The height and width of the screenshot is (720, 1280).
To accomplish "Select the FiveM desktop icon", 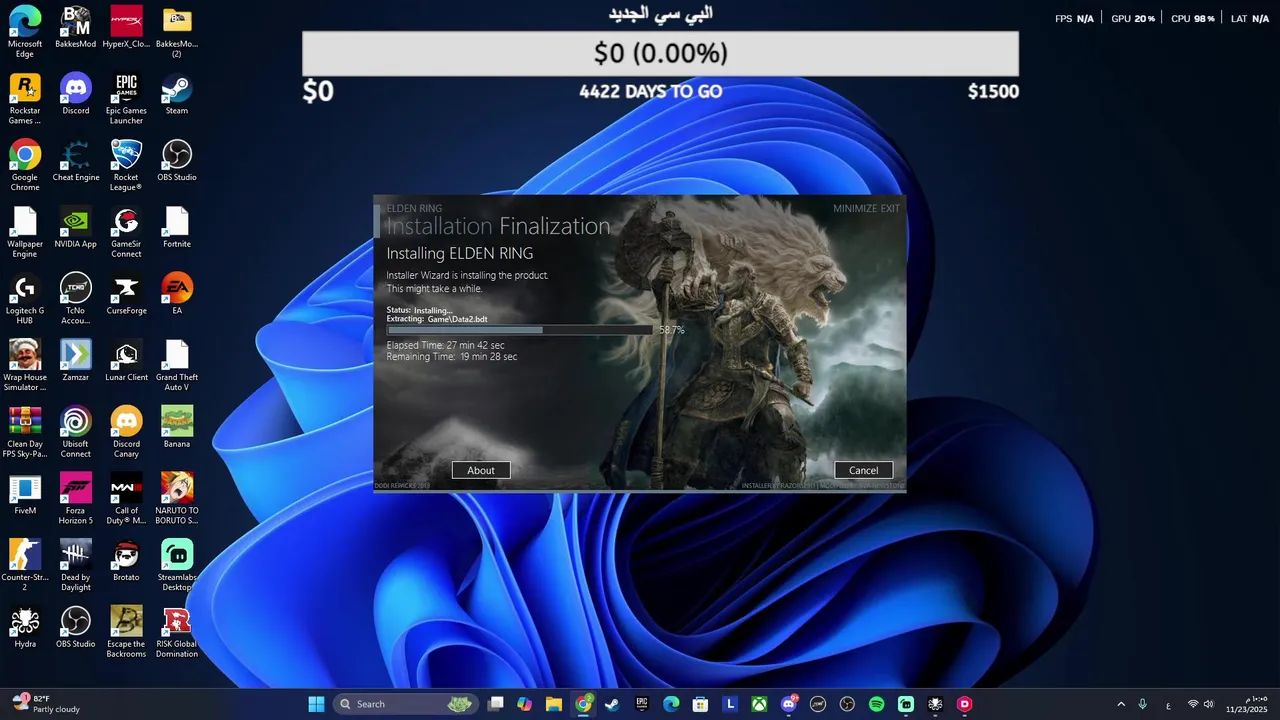I will (x=25, y=494).
